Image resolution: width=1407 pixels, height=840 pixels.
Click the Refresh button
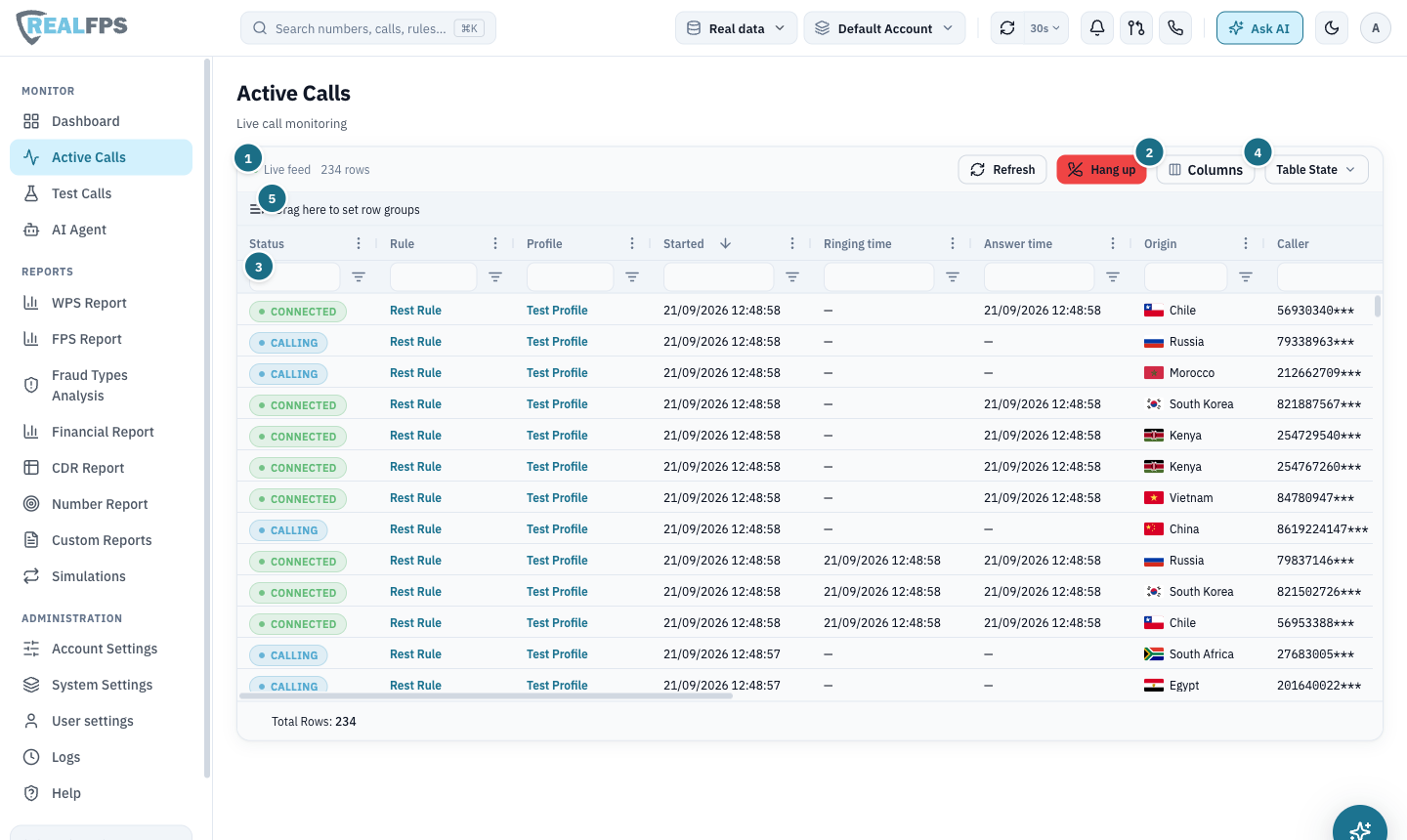(x=1002, y=169)
